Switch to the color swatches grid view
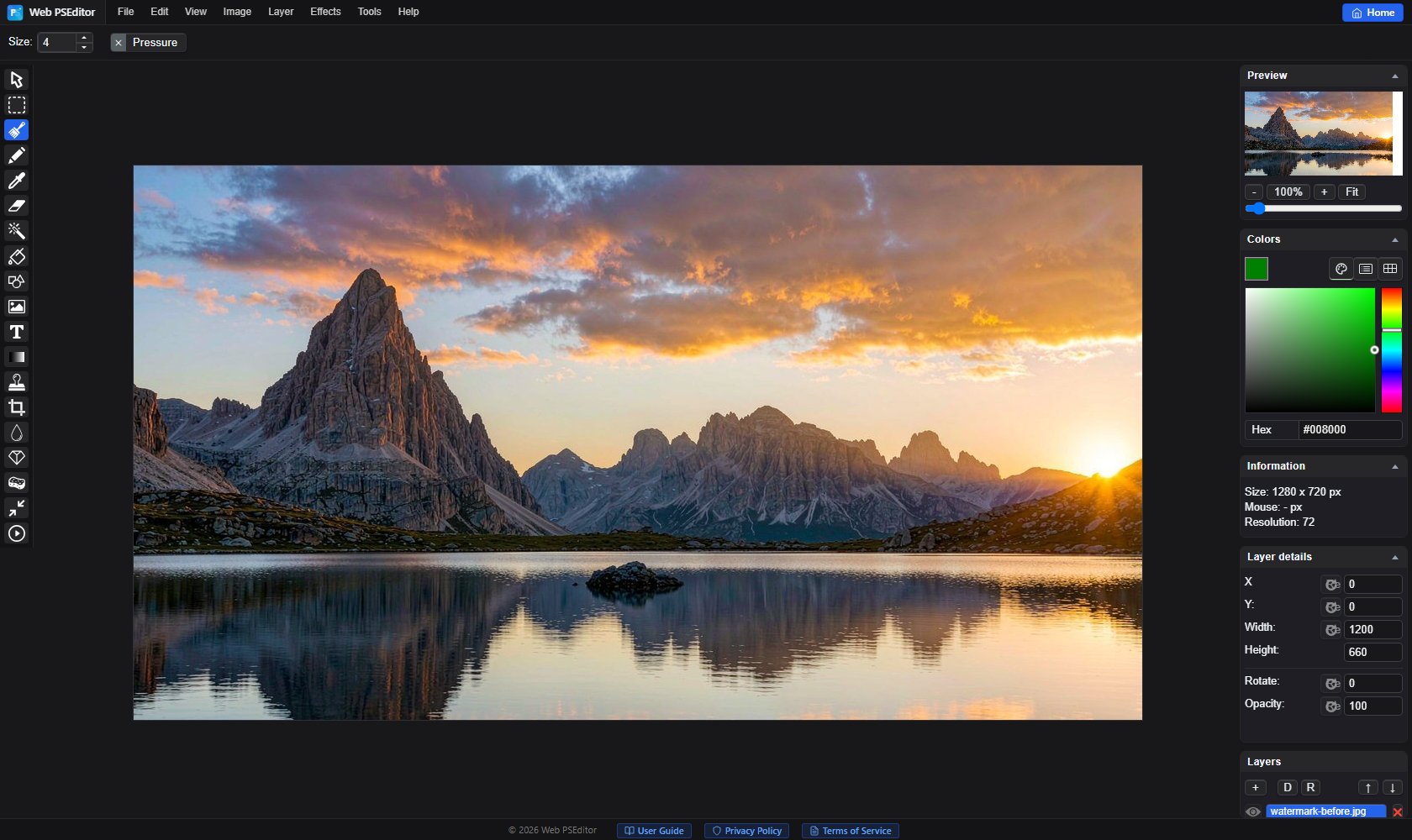This screenshot has height=840, width=1412. (1390, 269)
